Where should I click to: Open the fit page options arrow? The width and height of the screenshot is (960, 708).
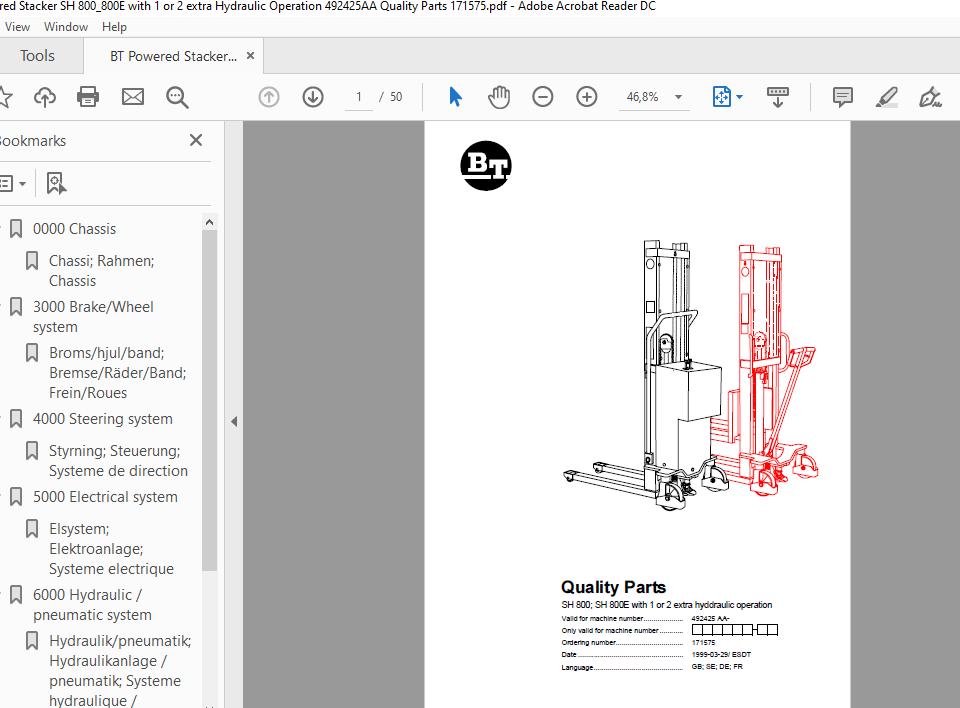click(x=740, y=97)
